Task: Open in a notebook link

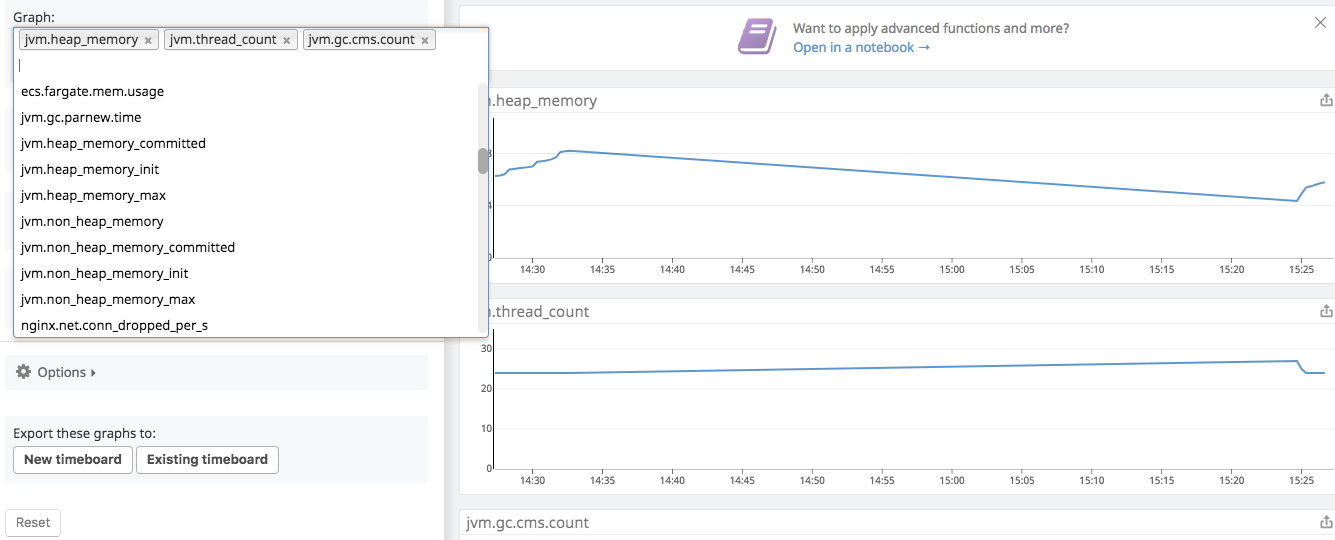Action: (861, 47)
